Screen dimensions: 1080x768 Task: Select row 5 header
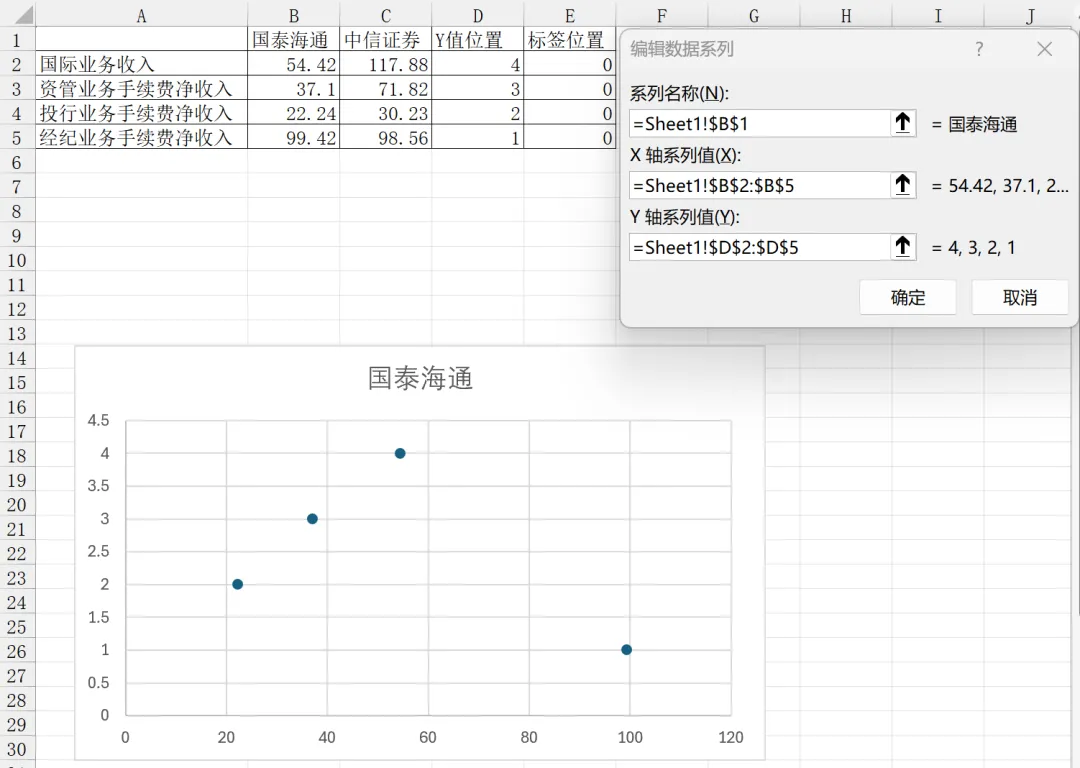pos(17,138)
